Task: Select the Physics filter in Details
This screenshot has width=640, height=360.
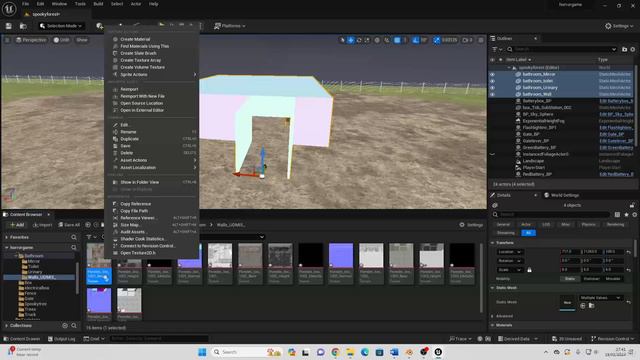Action: [x=588, y=224]
